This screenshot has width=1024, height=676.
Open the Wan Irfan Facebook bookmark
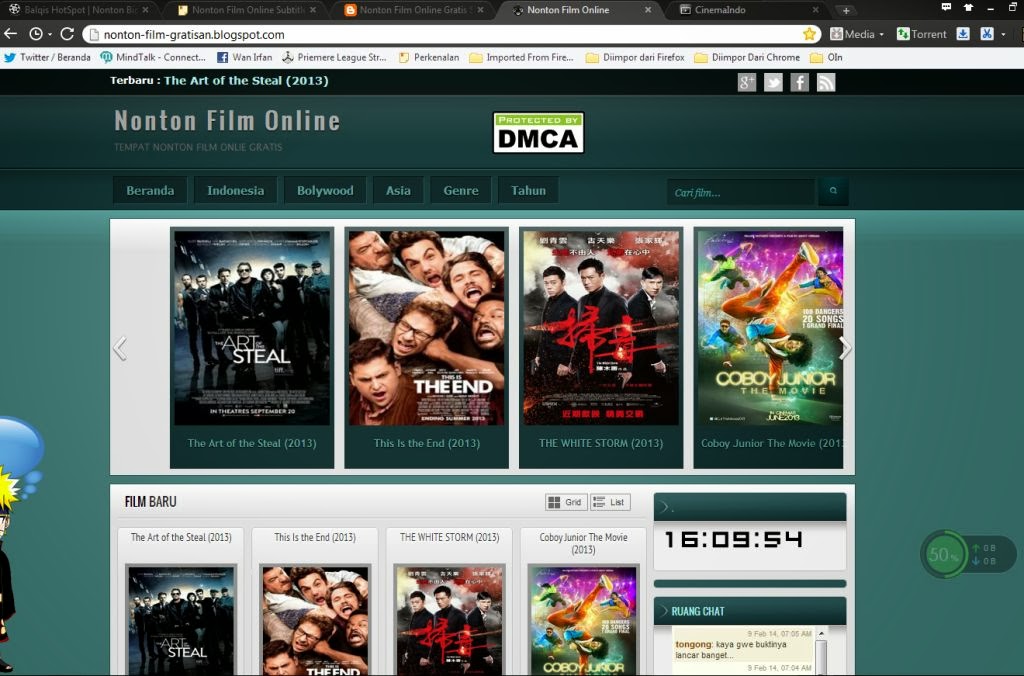click(244, 57)
